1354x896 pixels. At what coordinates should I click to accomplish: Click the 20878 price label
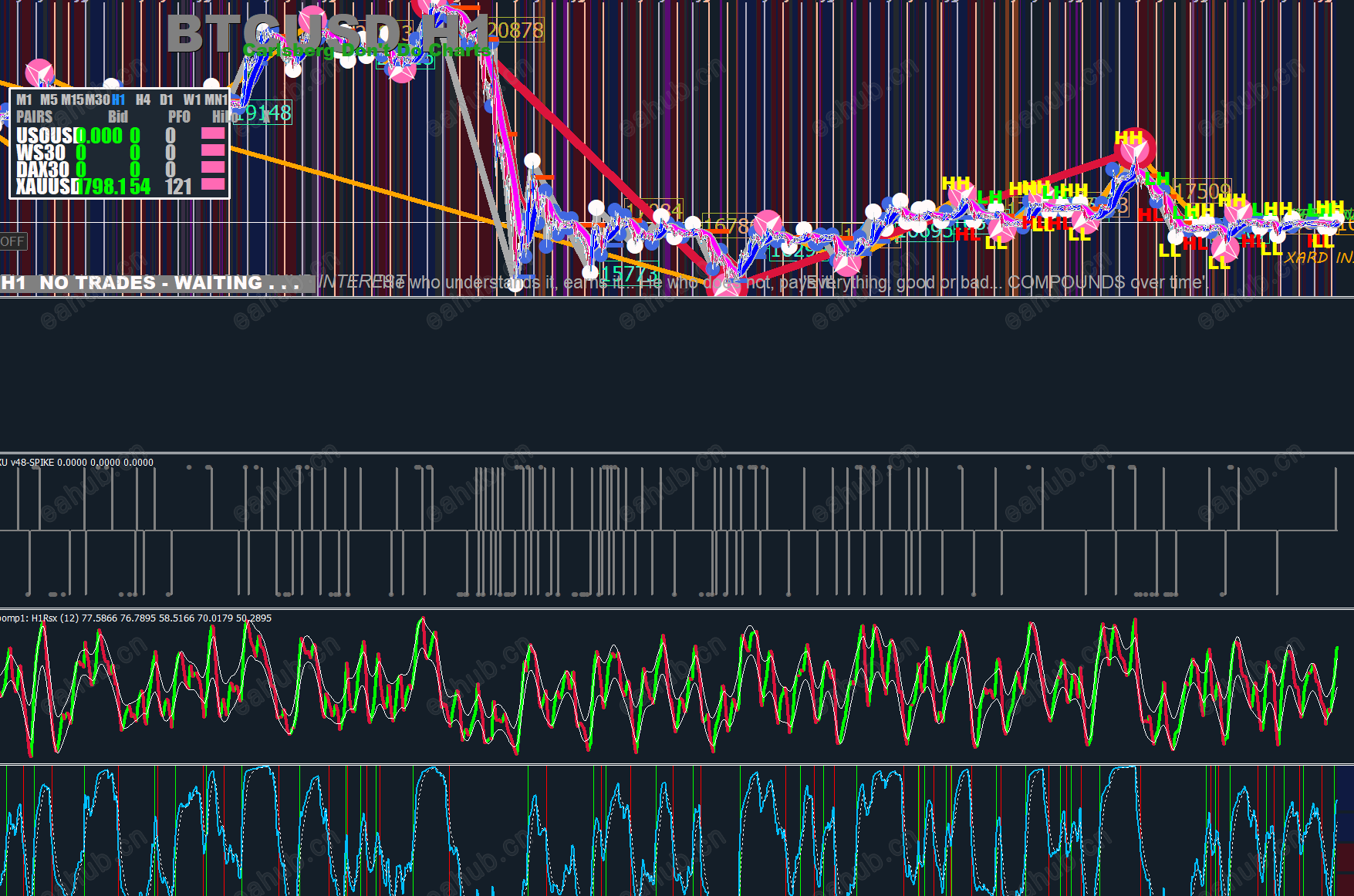coord(515,30)
